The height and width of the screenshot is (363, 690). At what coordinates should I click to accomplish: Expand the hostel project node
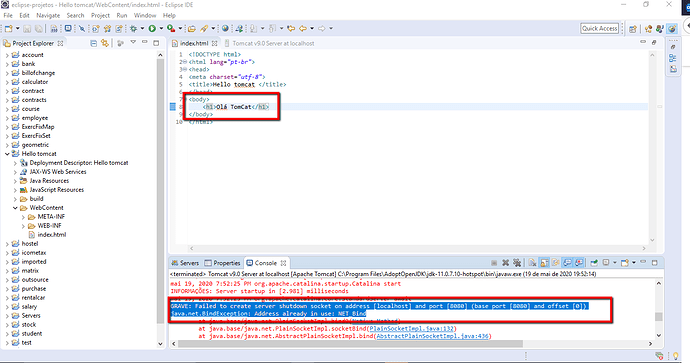pos(7,244)
